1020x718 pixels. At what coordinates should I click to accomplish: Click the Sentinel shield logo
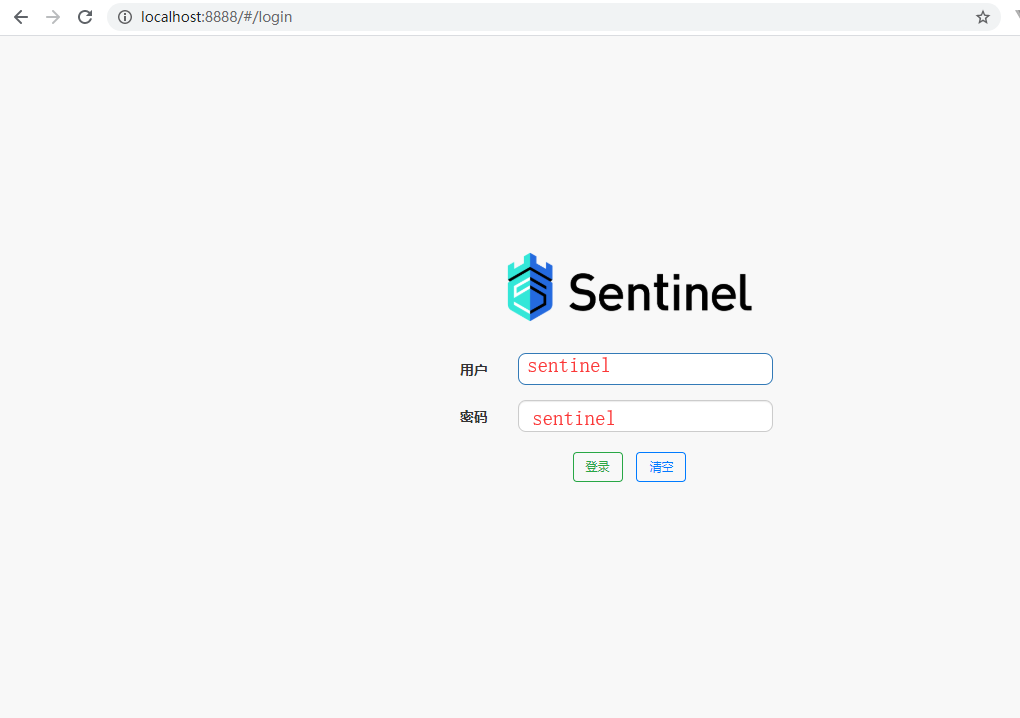pyautogui.click(x=530, y=287)
